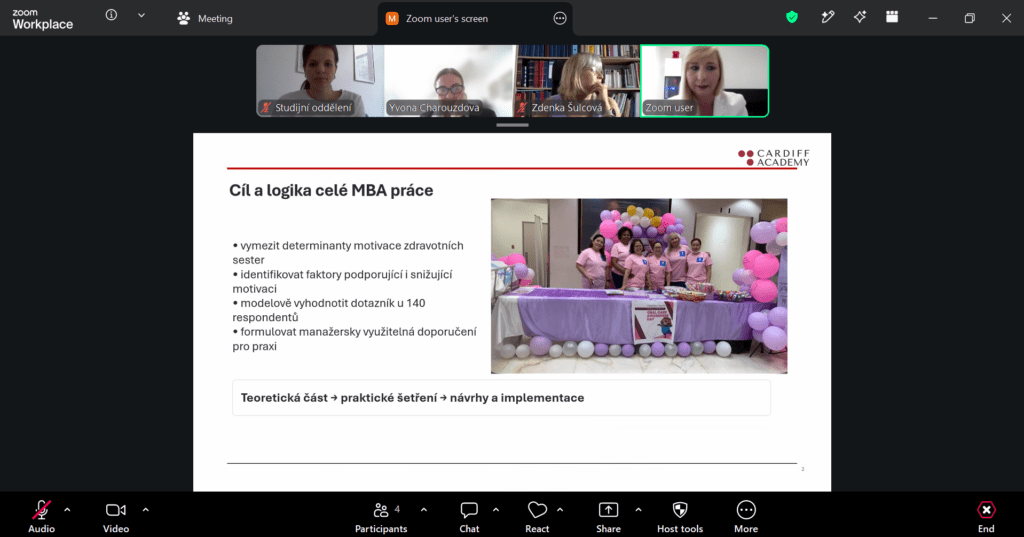Open AI Companion sparkle icon
Viewport: 1024px width, 537px height.
click(x=859, y=18)
